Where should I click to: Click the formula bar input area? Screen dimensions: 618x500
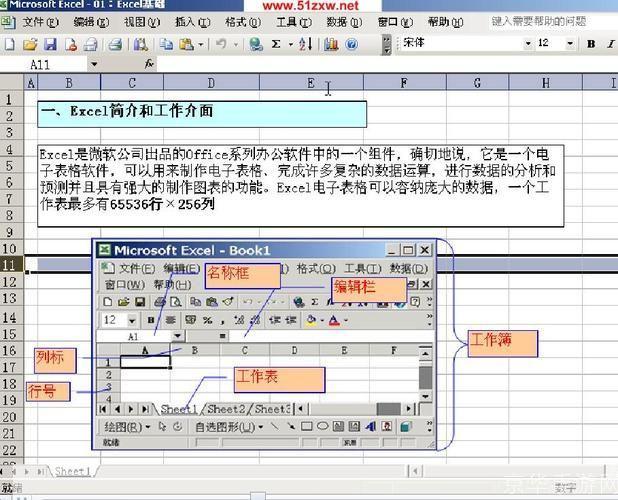[387, 64]
